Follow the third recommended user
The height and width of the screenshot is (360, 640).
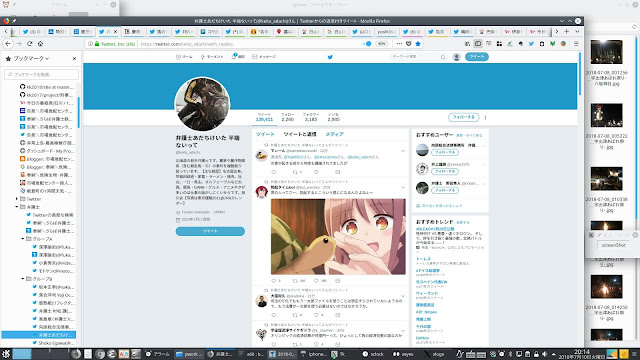tap(445, 191)
